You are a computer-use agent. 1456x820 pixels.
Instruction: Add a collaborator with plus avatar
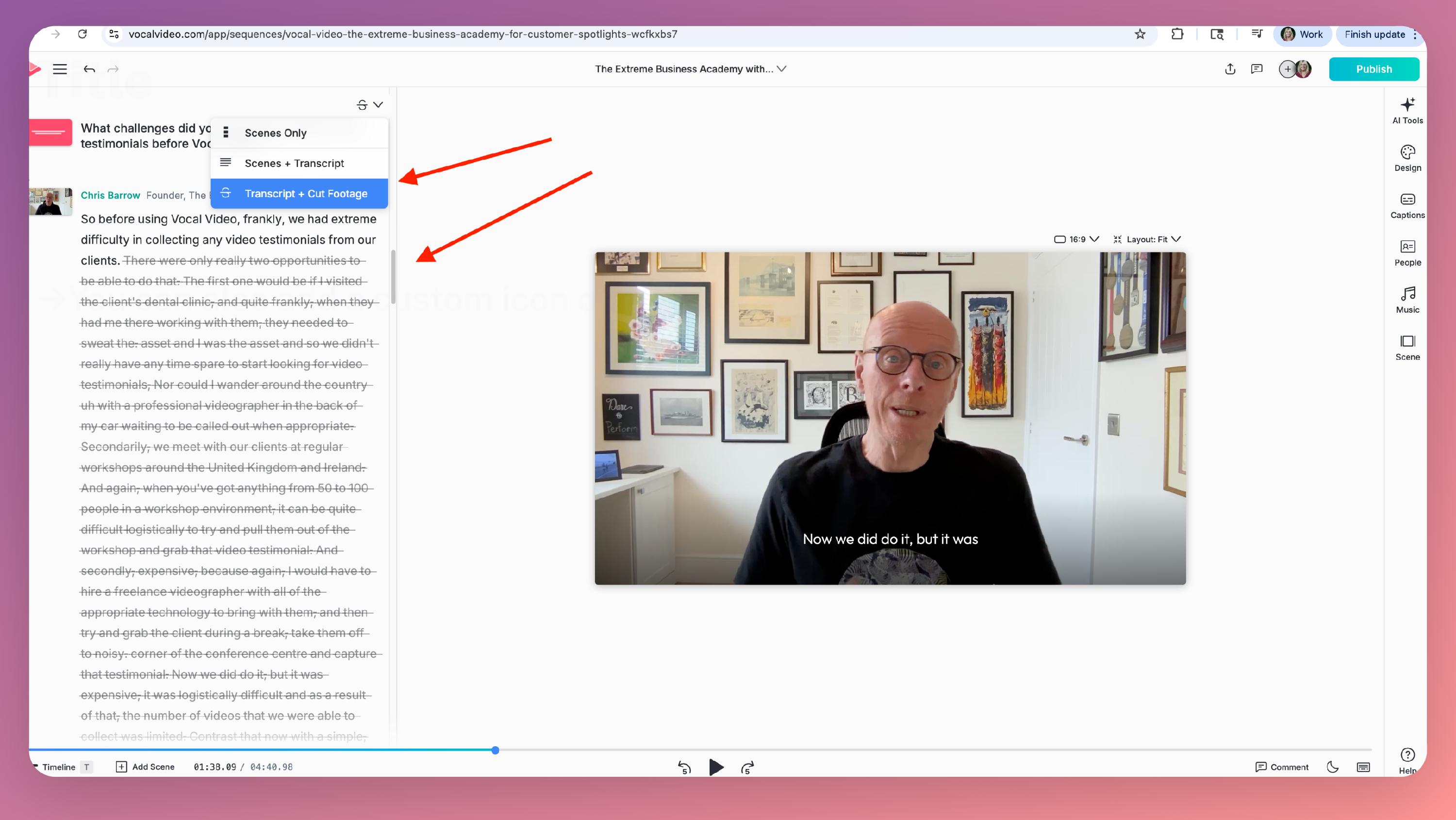click(x=1287, y=69)
